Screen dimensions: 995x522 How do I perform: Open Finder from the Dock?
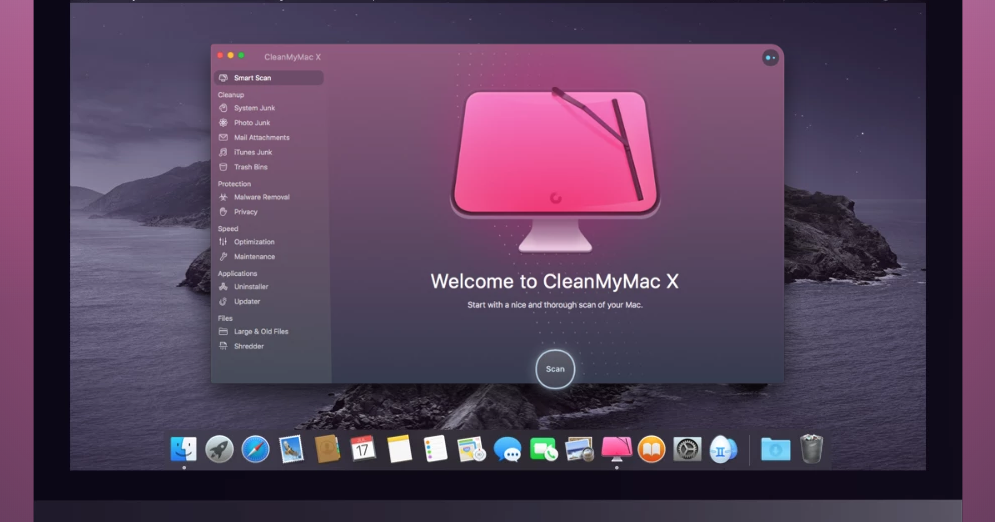click(184, 449)
